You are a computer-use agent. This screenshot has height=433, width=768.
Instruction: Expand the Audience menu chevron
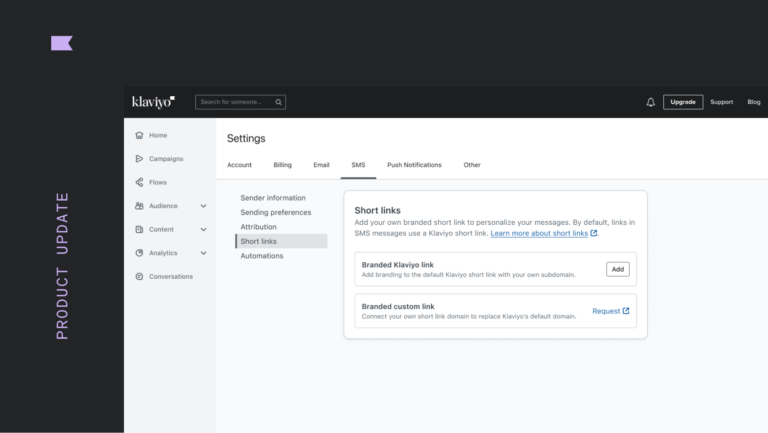click(x=203, y=206)
